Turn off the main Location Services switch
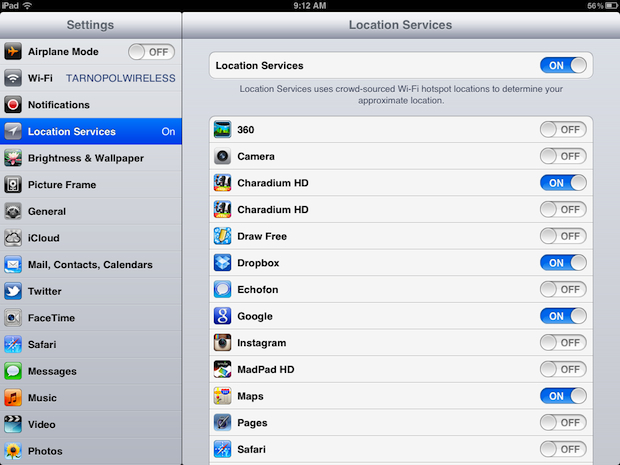Screen dimensions: 620x465 click(x=563, y=65)
